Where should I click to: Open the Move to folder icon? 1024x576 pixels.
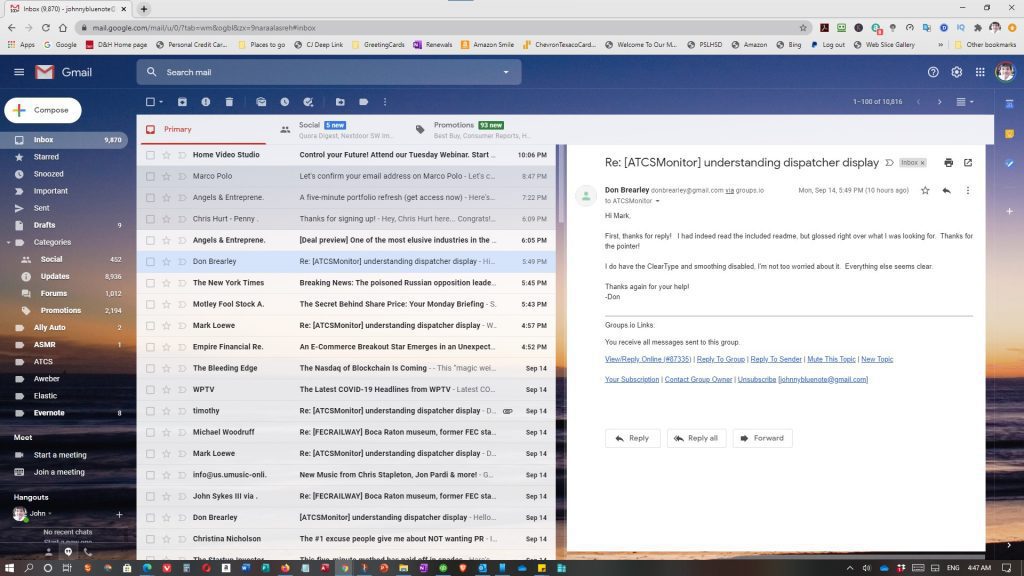pyautogui.click(x=340, y=102)
